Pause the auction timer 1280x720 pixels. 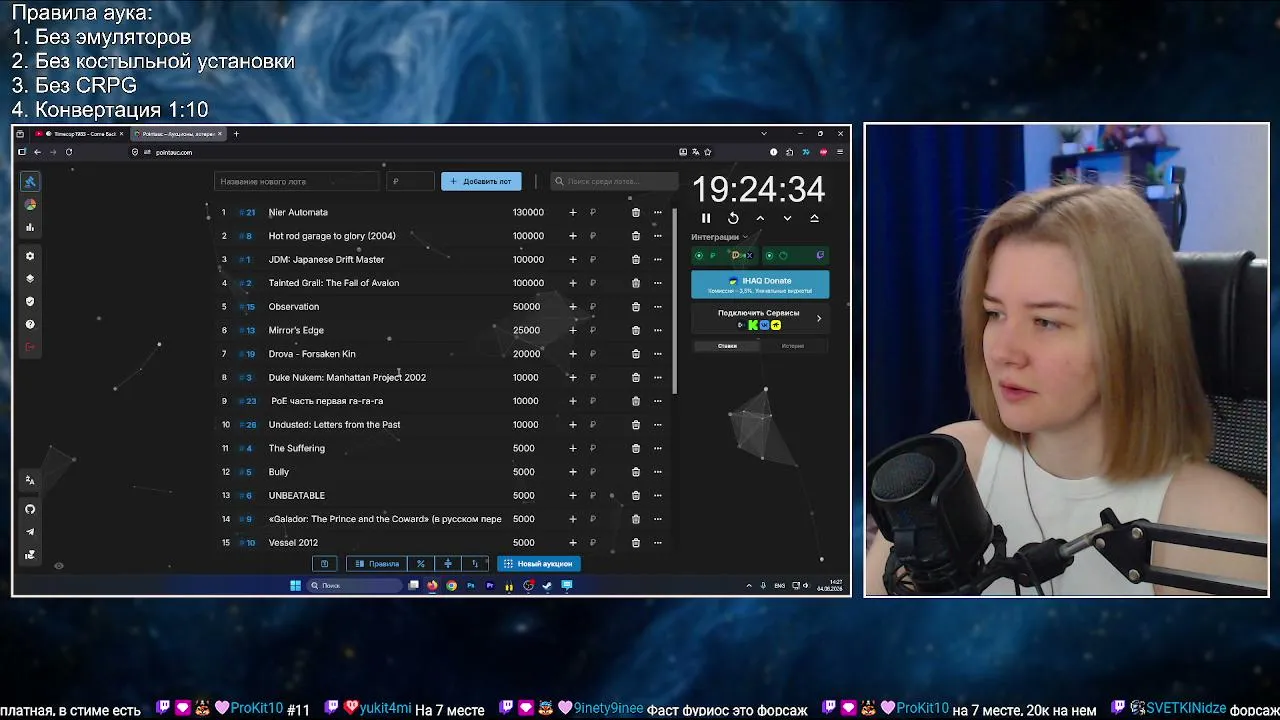(x=706, y=218)
